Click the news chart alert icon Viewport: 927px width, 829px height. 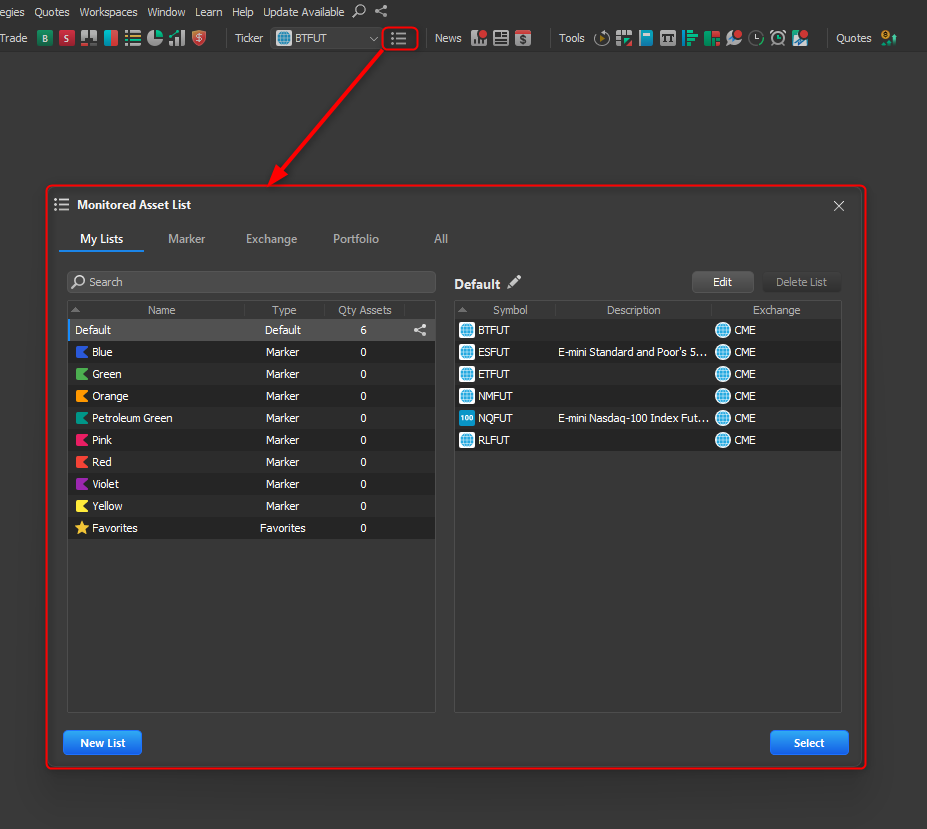tap(479, 38)
